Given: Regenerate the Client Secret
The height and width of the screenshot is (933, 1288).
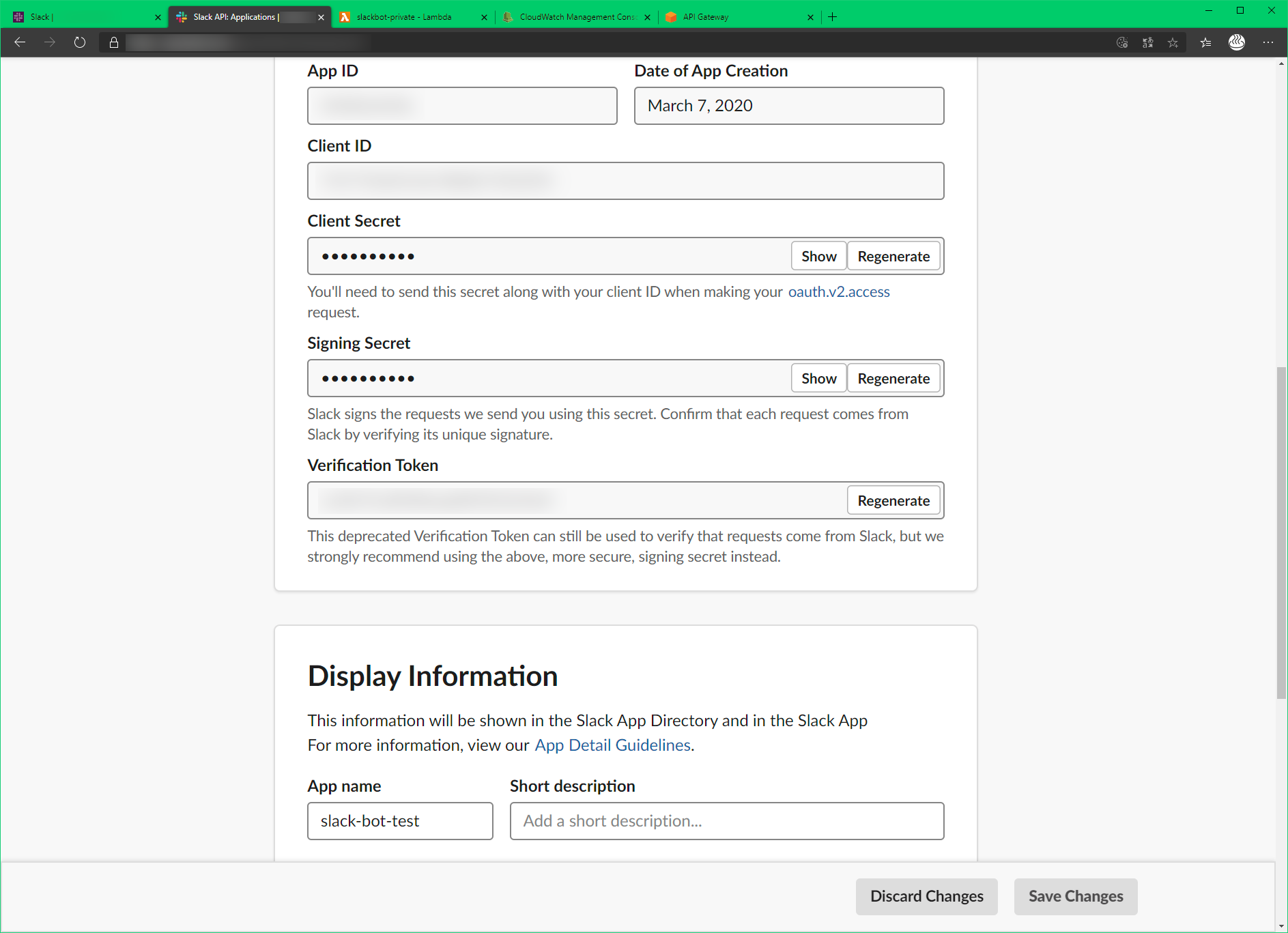Looking at the screenshot, I should [893, 255].
